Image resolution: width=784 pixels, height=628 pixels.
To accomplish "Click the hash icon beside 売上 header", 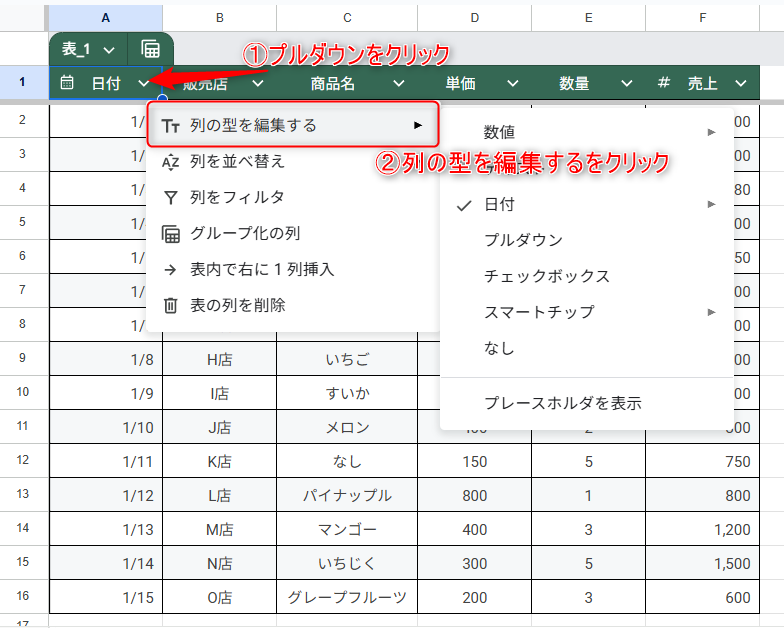I will [x=663, y=84].
